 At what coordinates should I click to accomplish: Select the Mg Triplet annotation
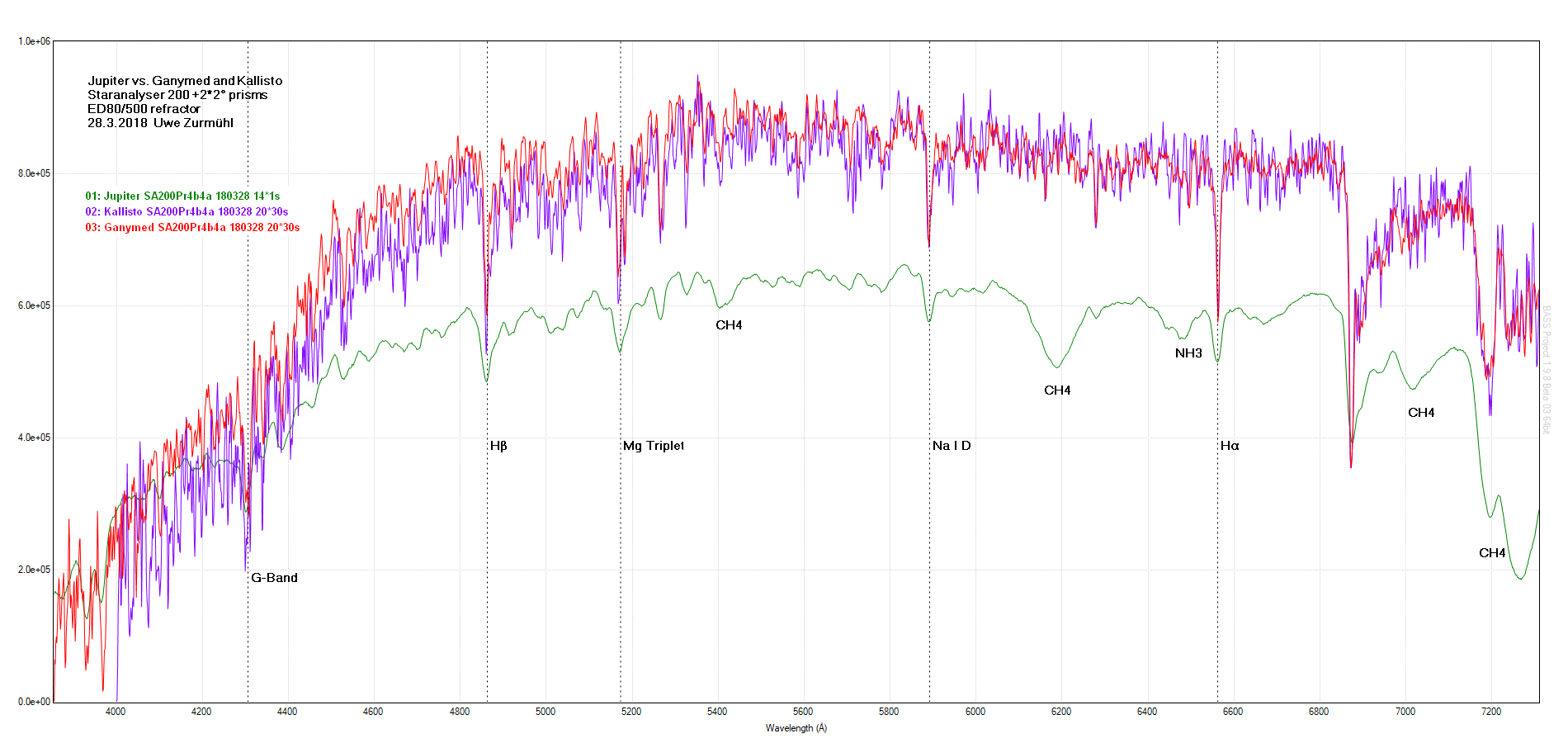[x=653, y=446]
